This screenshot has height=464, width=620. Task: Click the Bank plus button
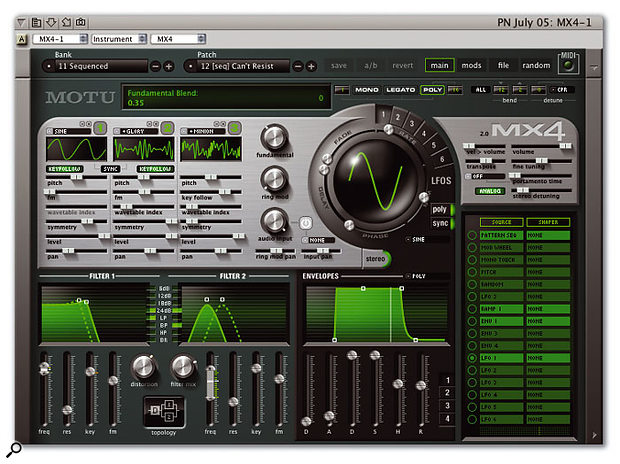pos(169,66)
